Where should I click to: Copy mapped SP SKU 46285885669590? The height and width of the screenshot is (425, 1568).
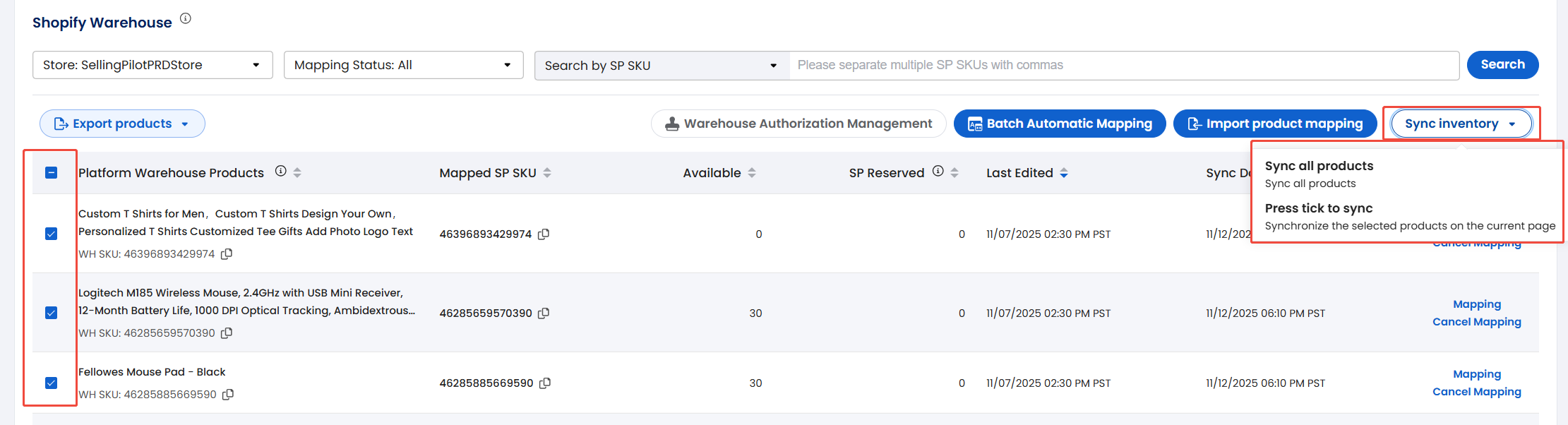(x=545, y=383)
